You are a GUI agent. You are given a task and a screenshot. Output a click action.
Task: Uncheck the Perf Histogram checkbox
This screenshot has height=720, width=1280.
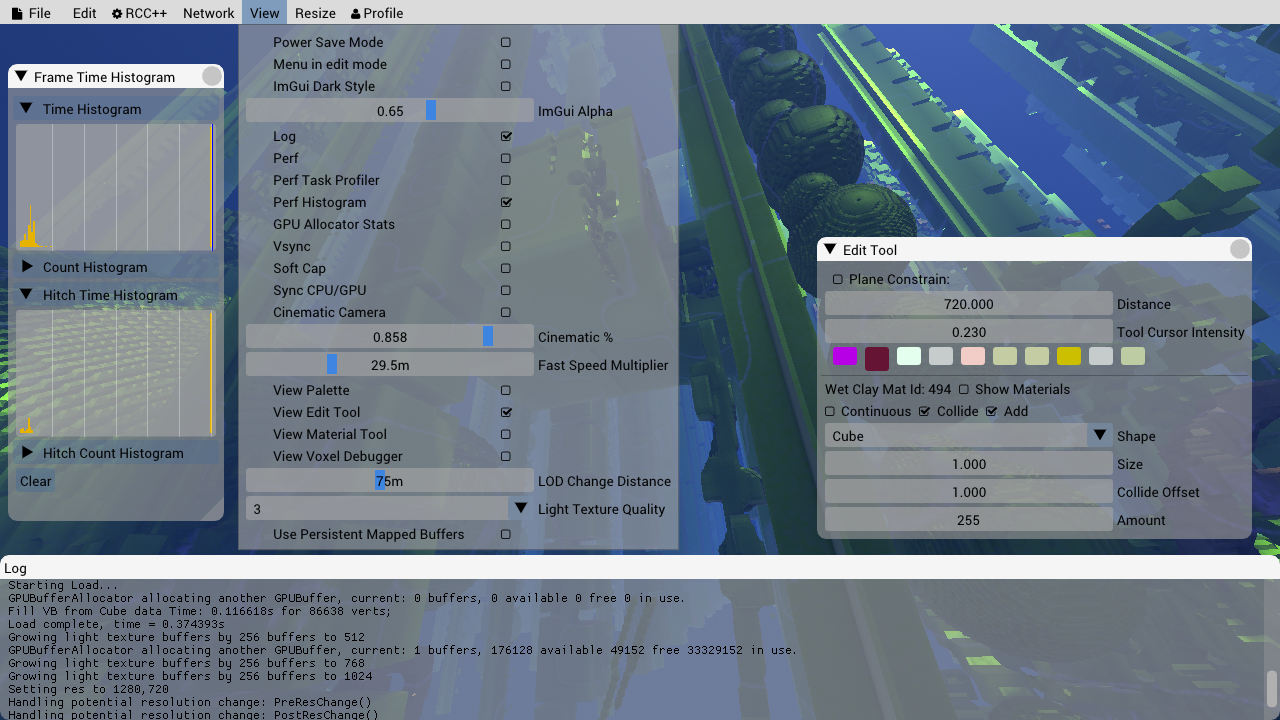506,203
